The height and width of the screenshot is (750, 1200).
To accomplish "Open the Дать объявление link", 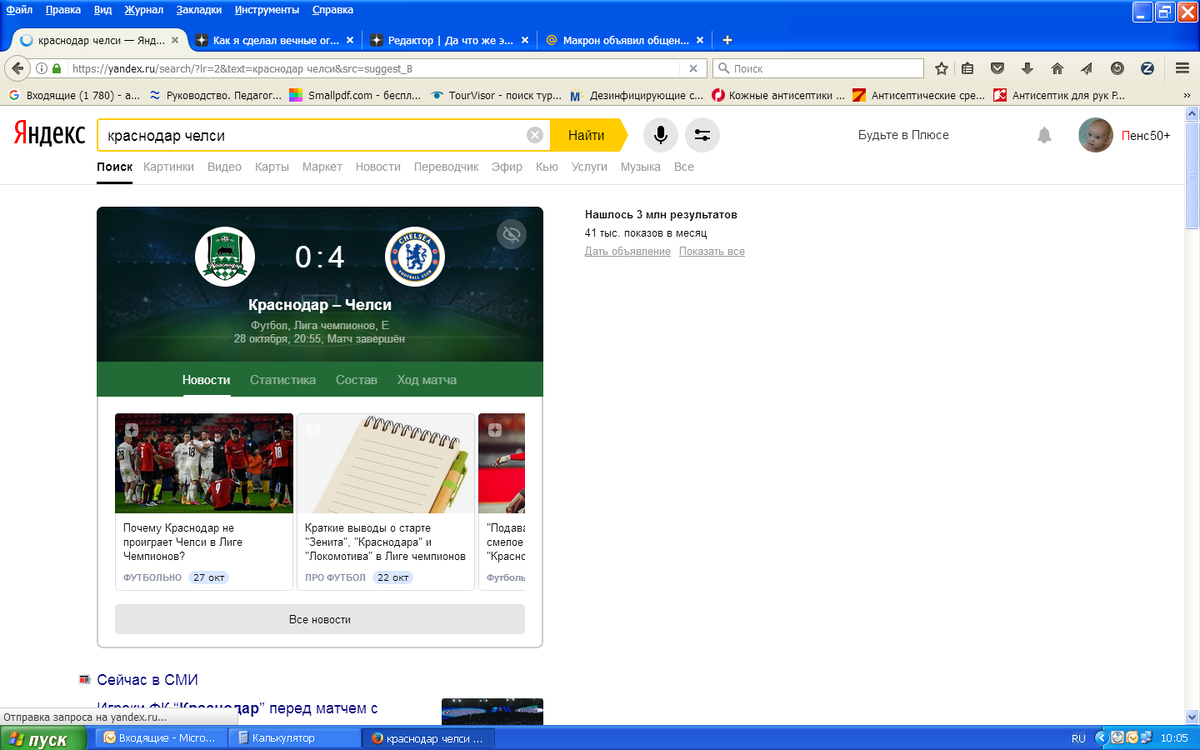I will pyautogui.click(x=627, y=251).
